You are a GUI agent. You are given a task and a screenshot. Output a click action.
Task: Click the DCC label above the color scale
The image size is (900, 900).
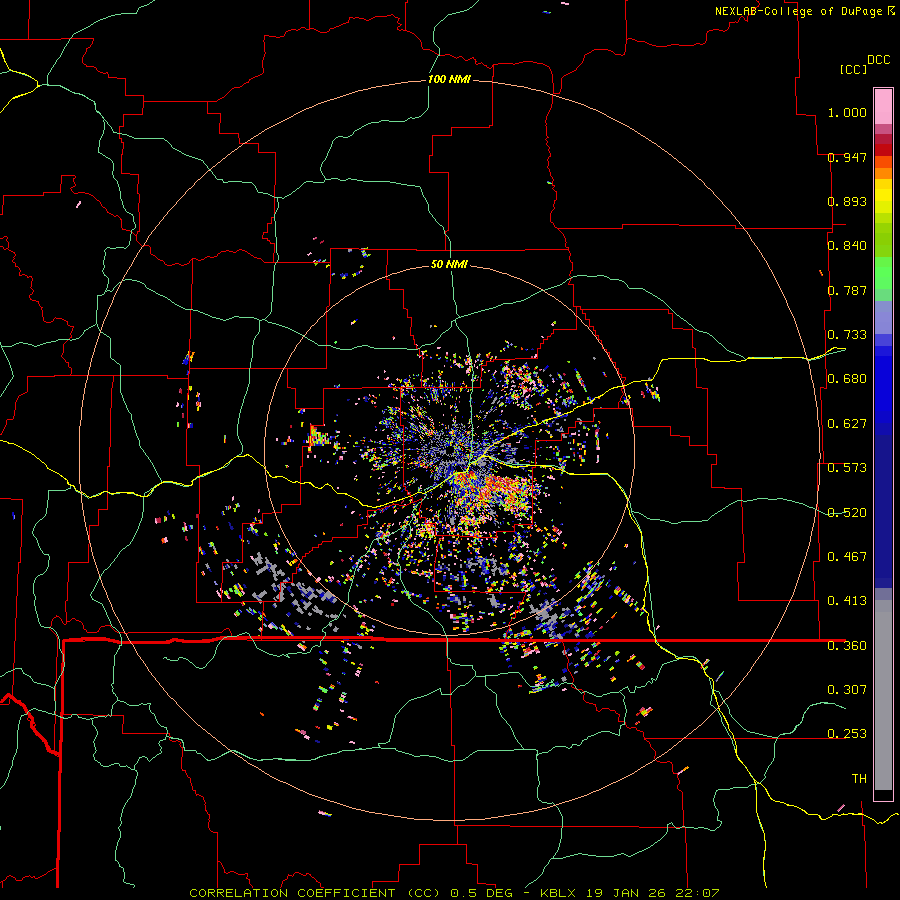coord(879,60)
